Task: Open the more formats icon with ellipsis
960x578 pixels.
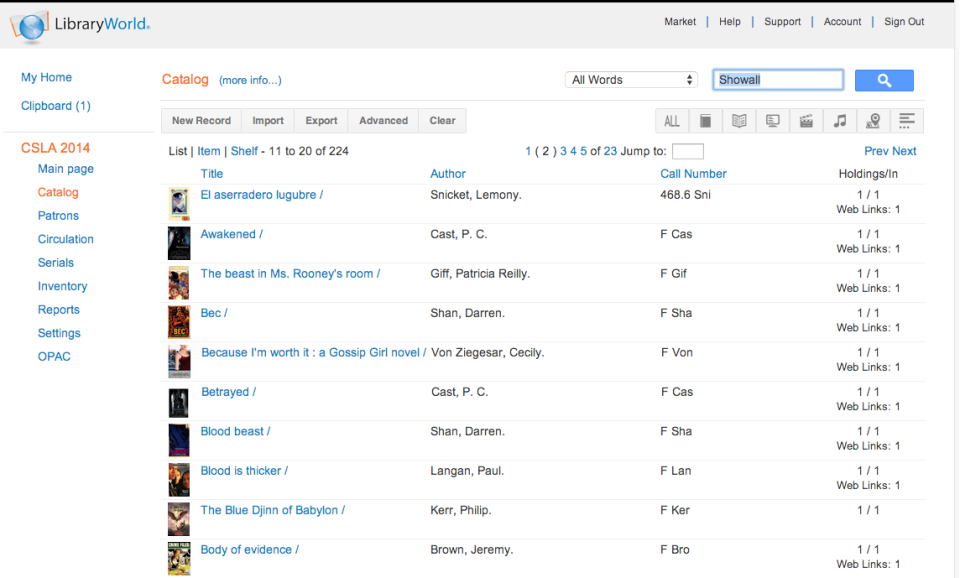Action: tap(907, 120)
